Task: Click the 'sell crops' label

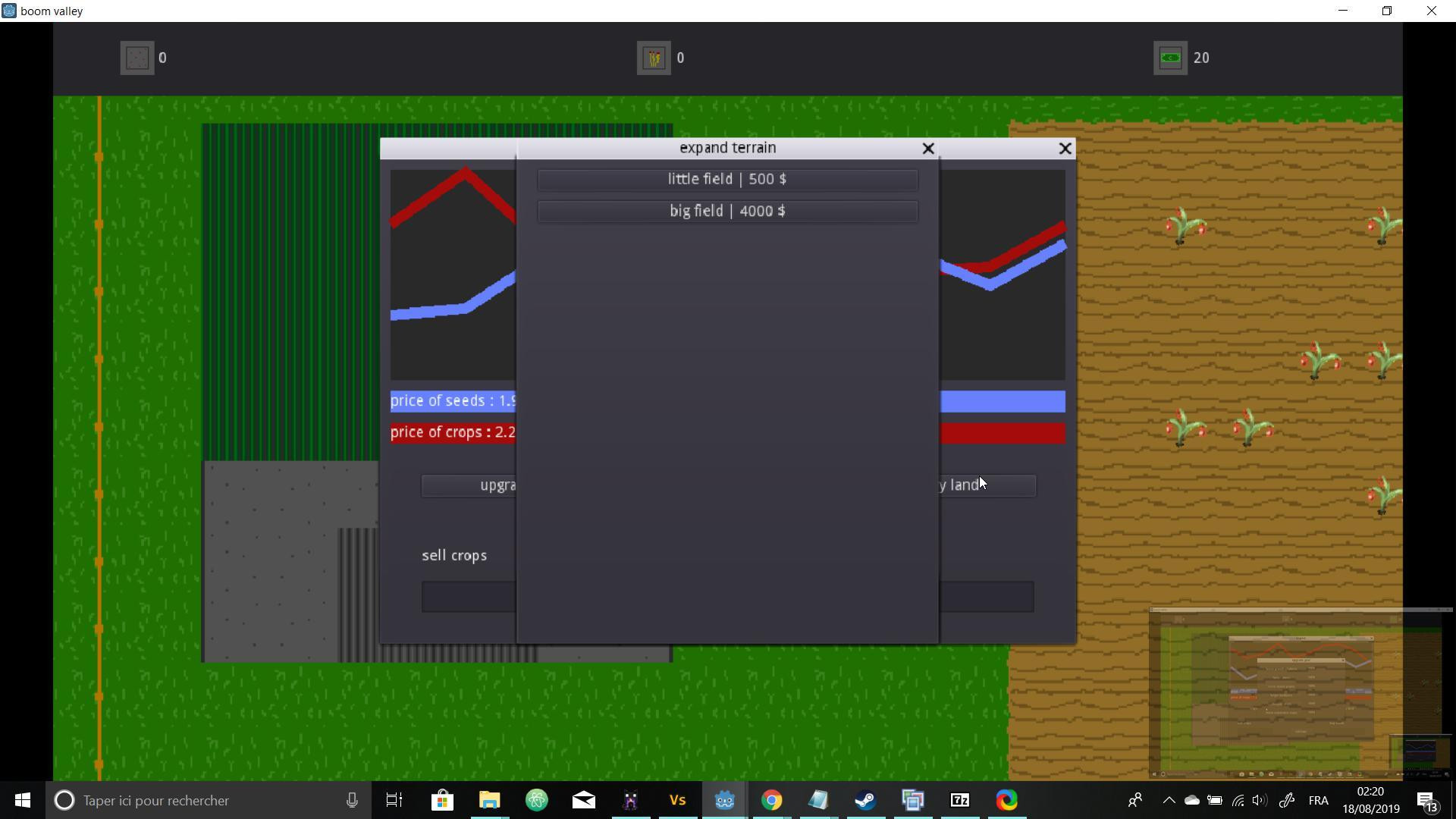Action: tap(454, 556)
